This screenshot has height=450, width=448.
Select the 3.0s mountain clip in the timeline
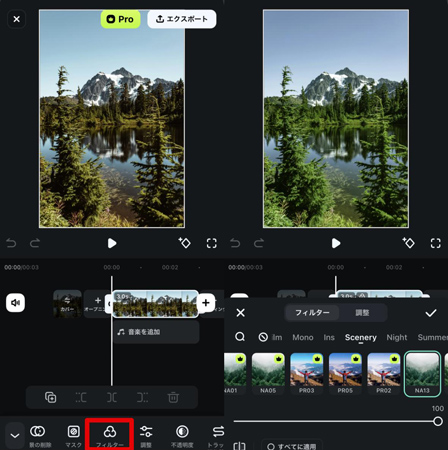155,304
